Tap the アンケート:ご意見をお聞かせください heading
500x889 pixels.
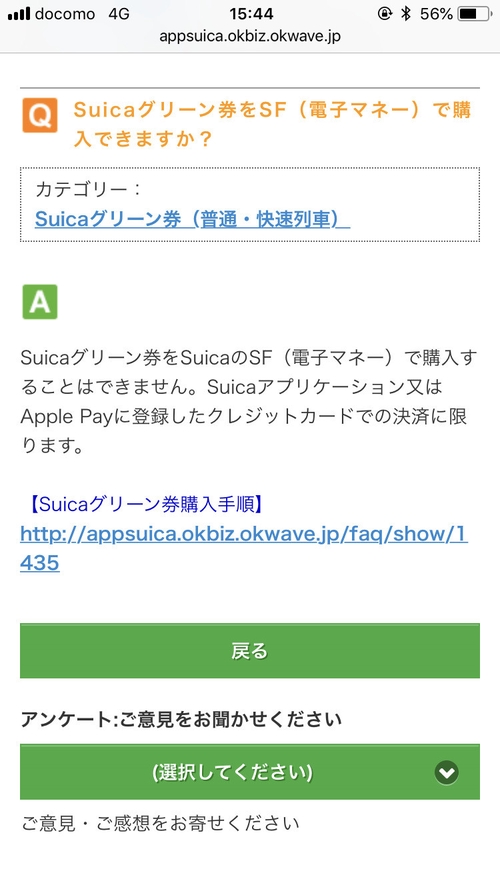181,719
